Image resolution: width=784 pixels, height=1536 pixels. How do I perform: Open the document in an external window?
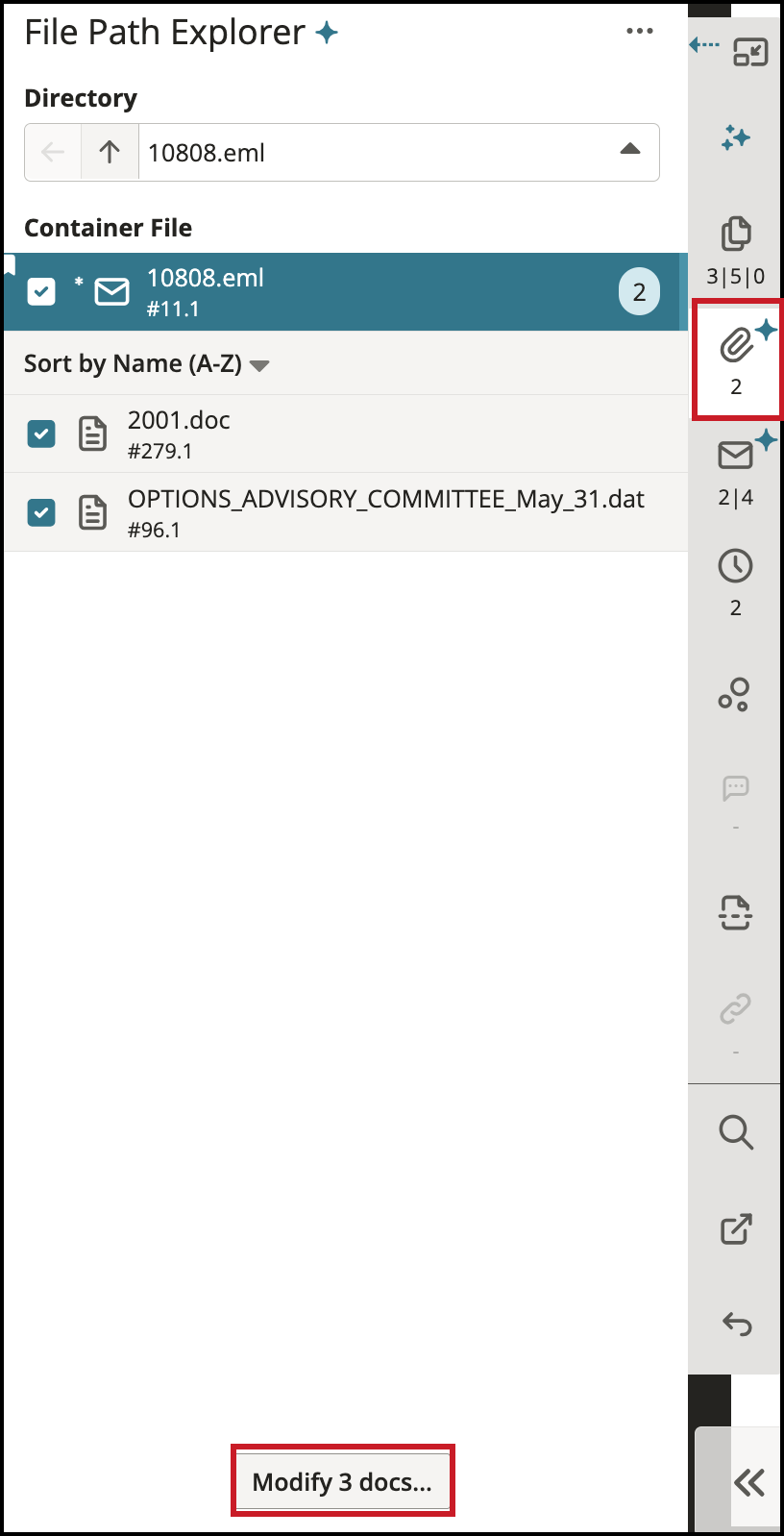point(736,1228)
